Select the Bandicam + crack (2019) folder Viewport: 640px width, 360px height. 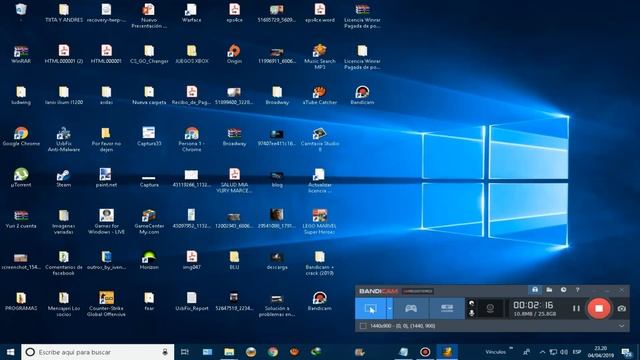coord(320,263)
